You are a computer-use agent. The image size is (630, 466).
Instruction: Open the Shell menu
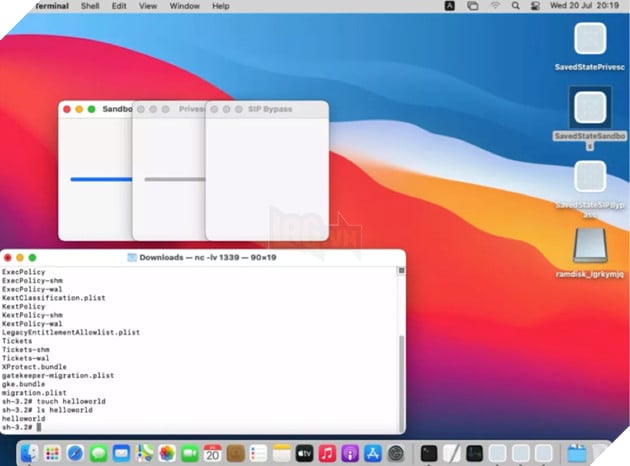click(90, 6)
